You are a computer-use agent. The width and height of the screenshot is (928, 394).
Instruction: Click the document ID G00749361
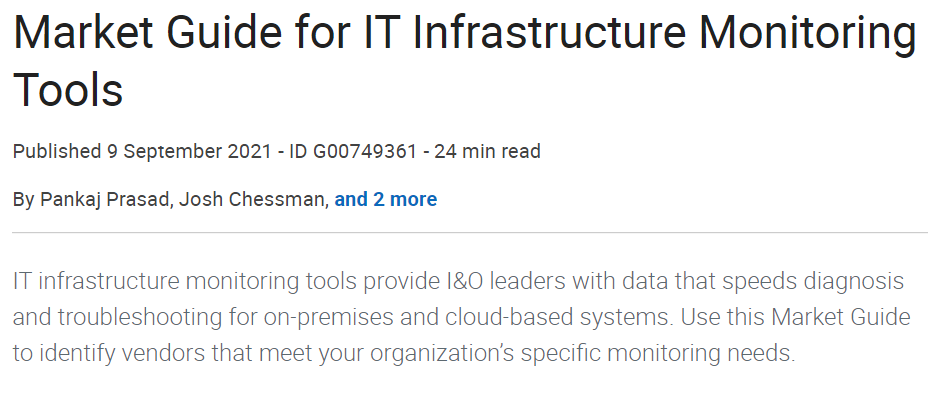(365, 151)
